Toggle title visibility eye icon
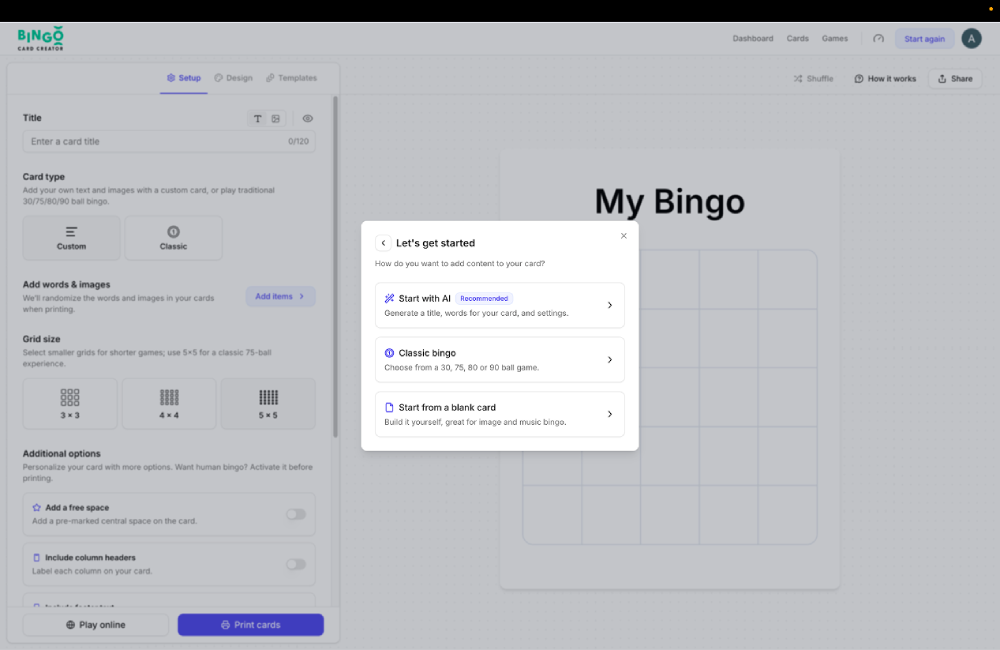This screenshot has height=650, width=1000. pos(308,119)
